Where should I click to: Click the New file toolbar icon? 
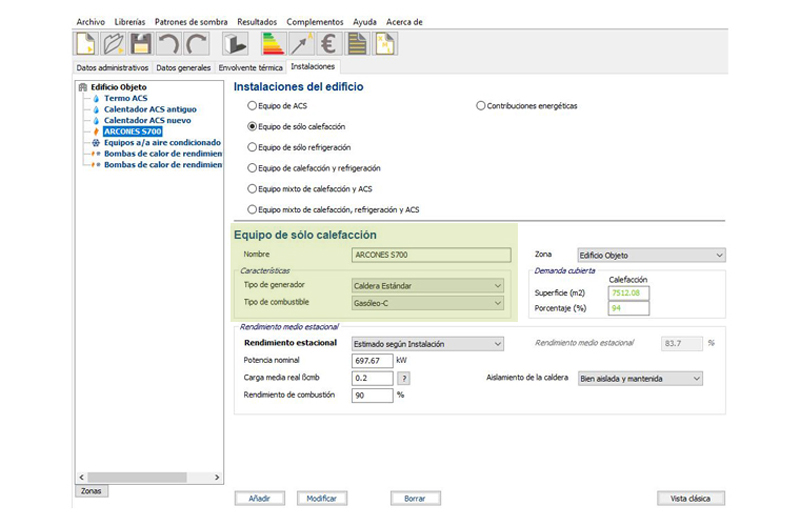point(86,44)
